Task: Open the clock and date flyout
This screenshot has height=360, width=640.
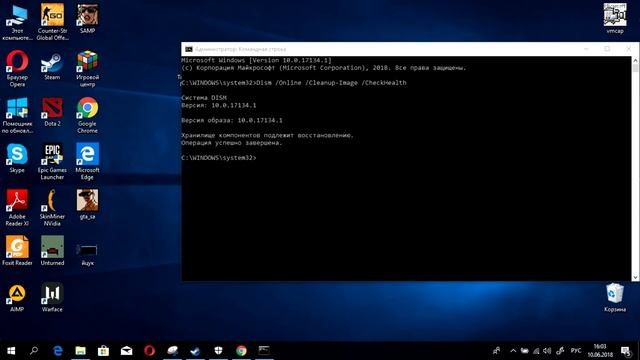Action: pyautogui.click(x=600, y=351)
